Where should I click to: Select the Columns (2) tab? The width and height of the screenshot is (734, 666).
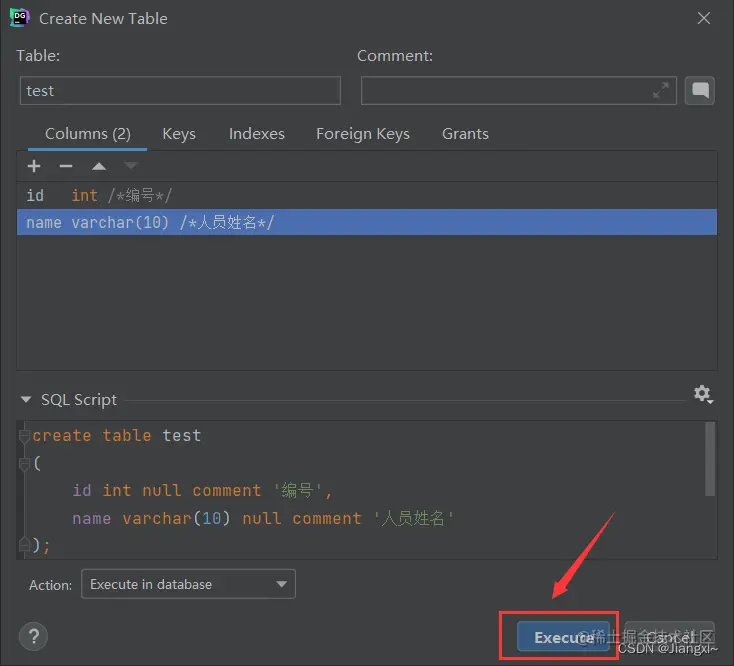[x=88, y=134]
